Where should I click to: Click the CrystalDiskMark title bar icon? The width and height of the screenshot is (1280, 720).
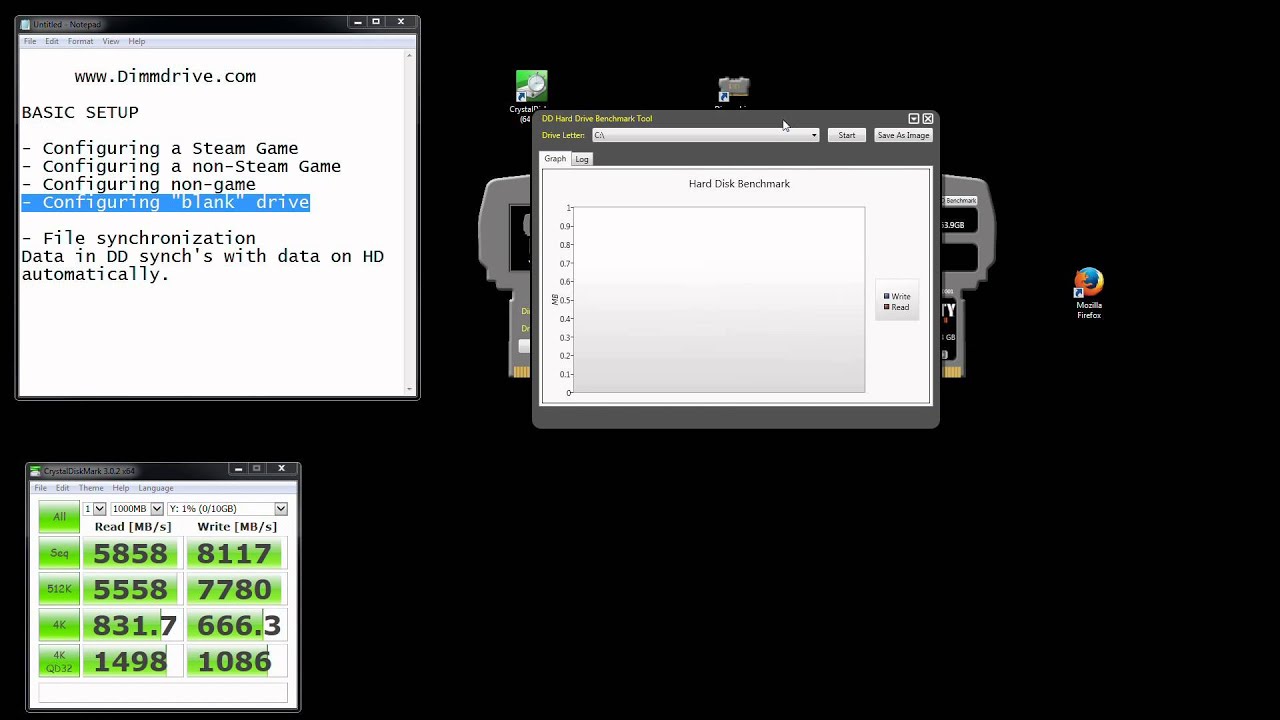pos(36,471)
